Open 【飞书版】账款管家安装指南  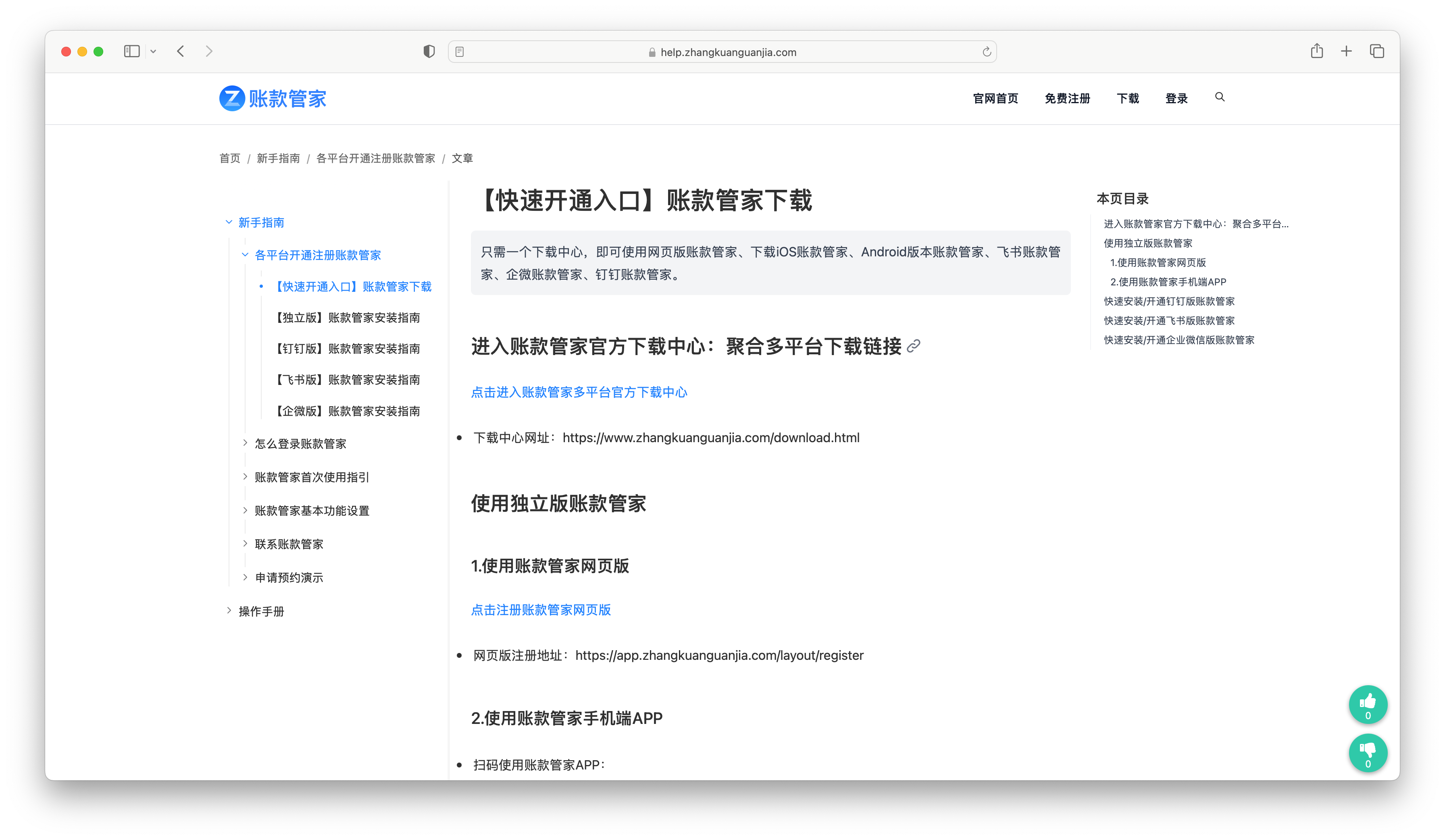[346, 380]
